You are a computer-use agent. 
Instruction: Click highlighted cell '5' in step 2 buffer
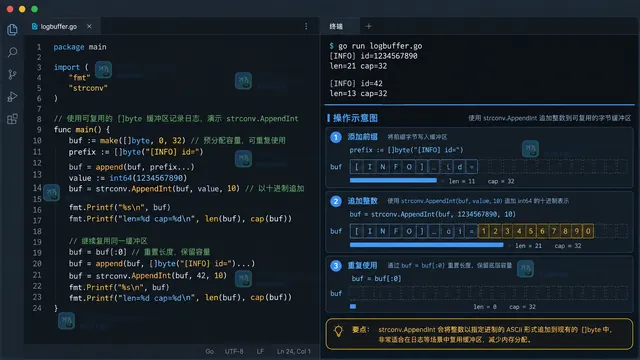(531, 231)
